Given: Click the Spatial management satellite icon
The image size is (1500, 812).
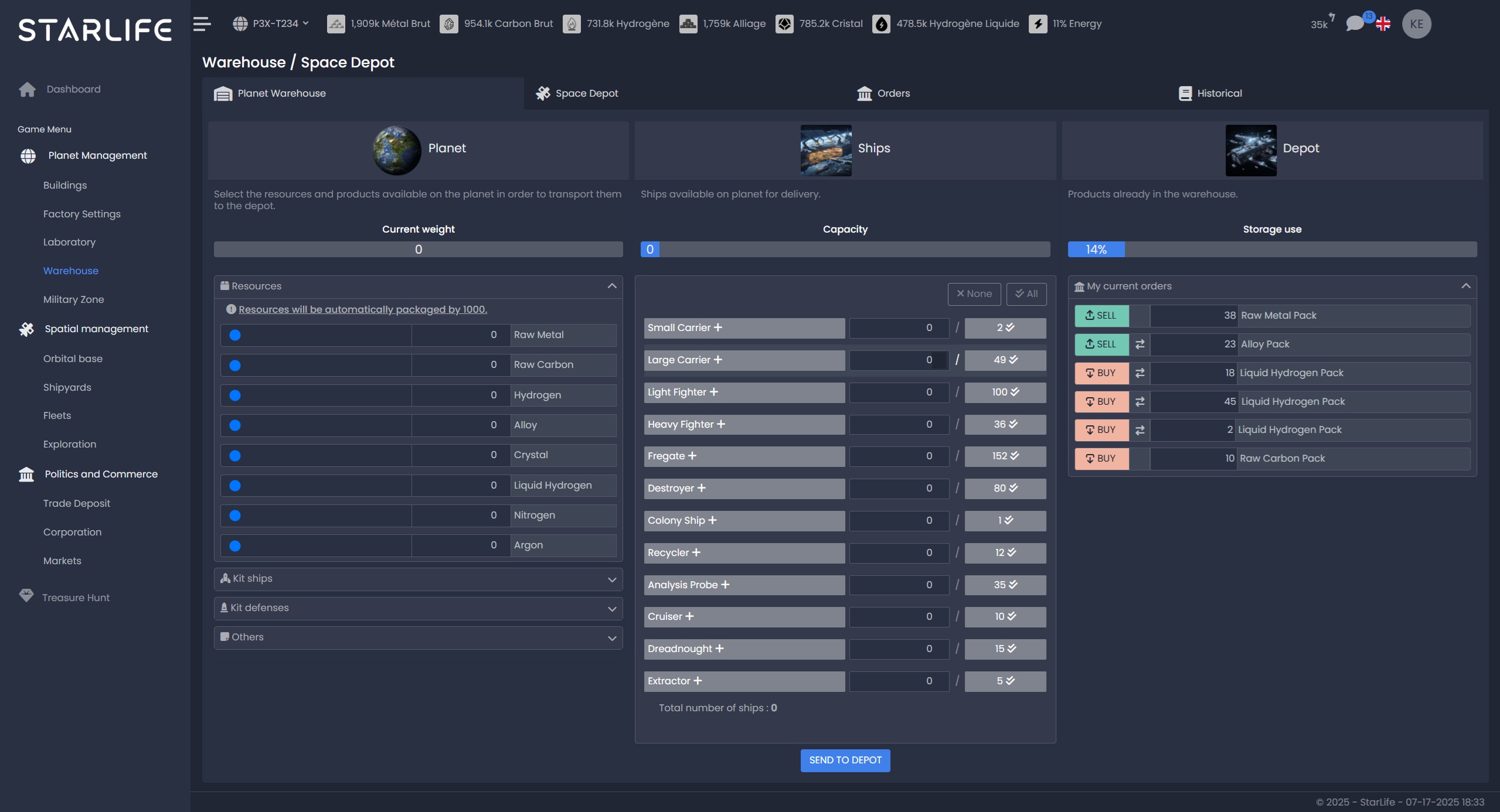Looking at the screenshot, I should (x=26, y=329).
